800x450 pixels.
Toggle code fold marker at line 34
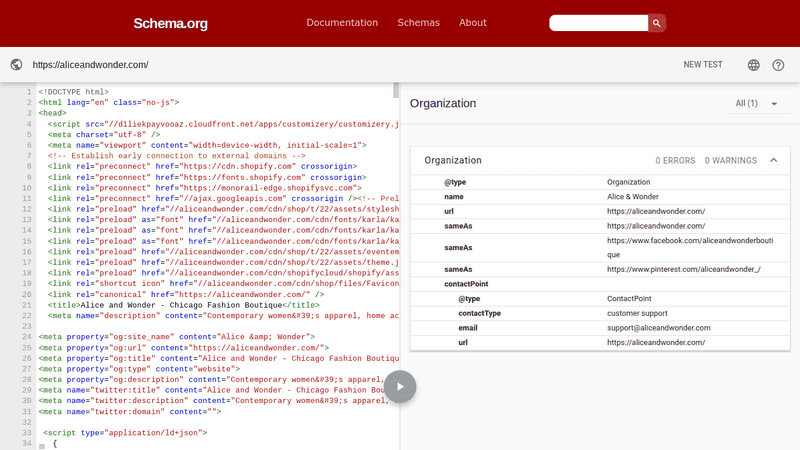tap(41, 444)
